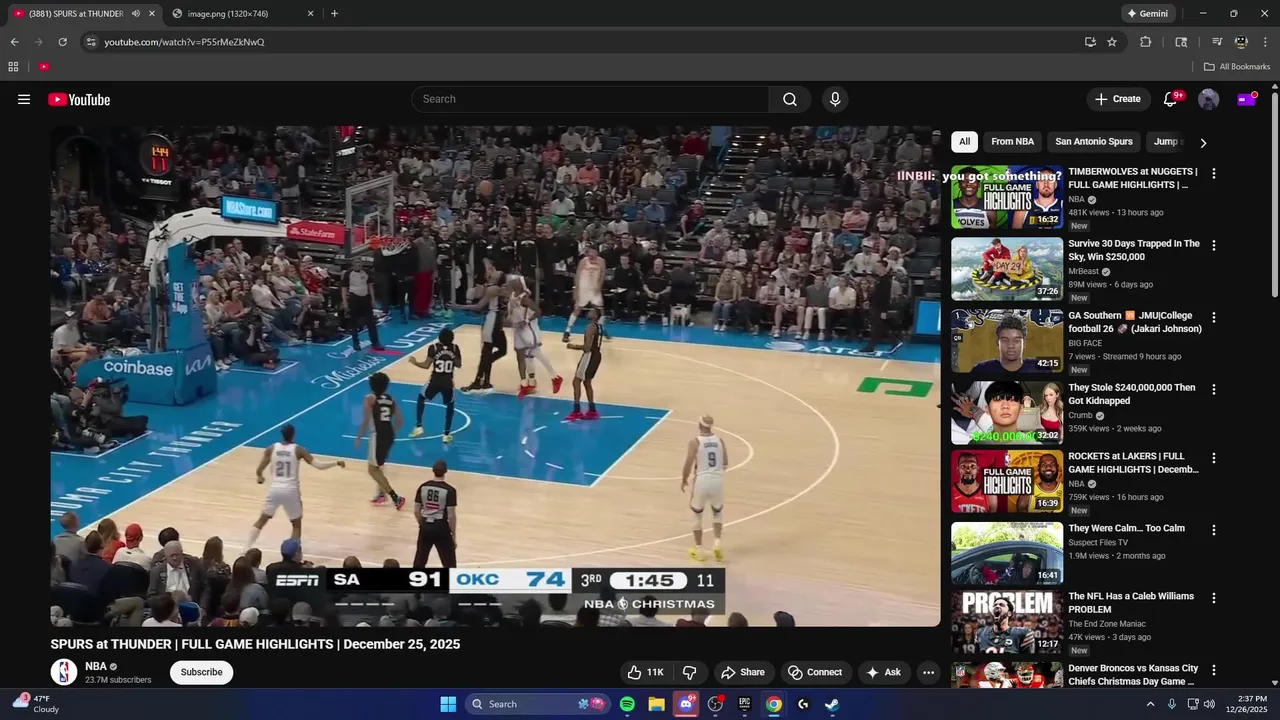Click the search magnifier button
This screenshot has width=1280, height=720.
(x=790, y=99)
